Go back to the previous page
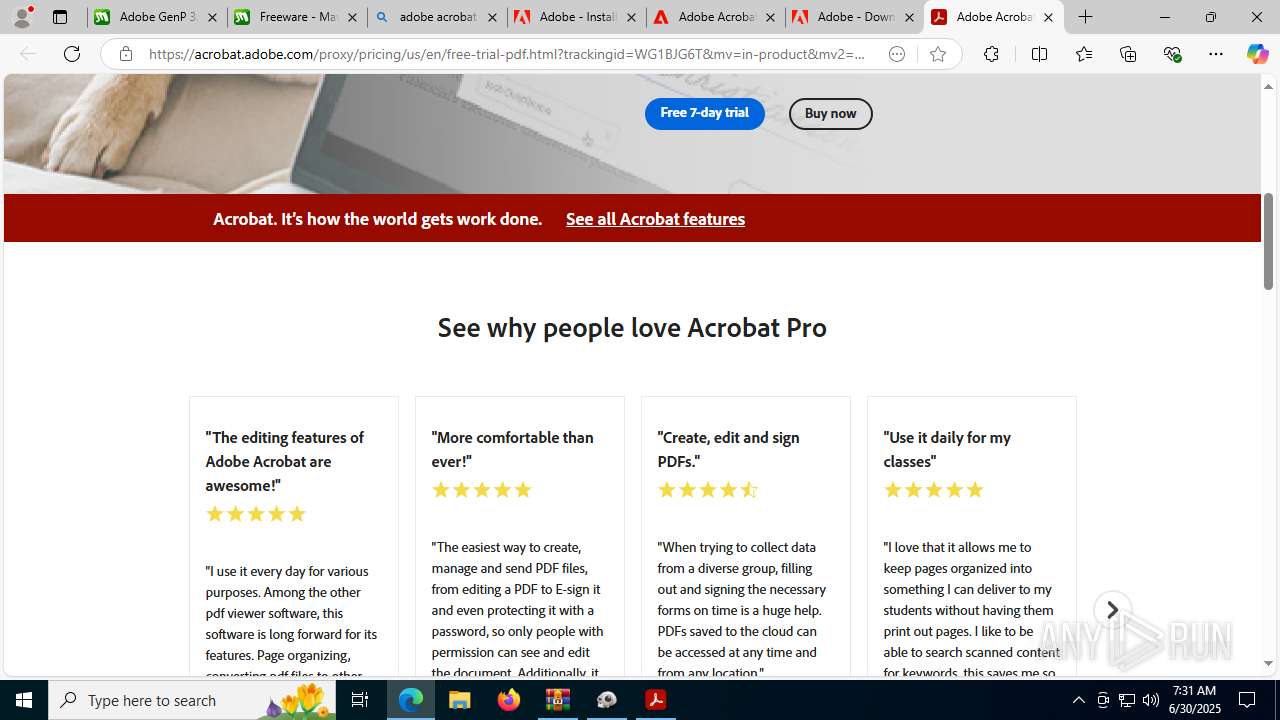This screenshot has height=720, width=1280. click(28, 54)
